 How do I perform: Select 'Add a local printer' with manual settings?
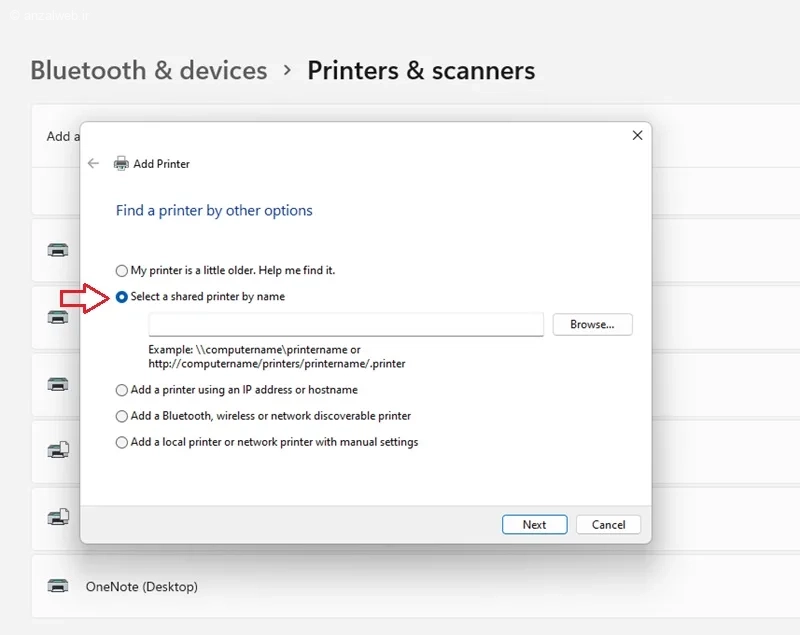tap(121, 442)
